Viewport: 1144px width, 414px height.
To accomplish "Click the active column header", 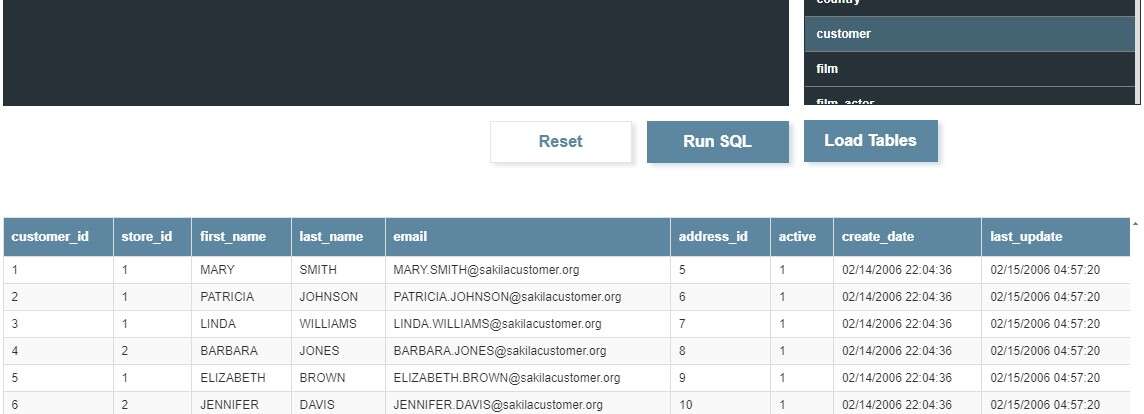I will tap(798, 237).
